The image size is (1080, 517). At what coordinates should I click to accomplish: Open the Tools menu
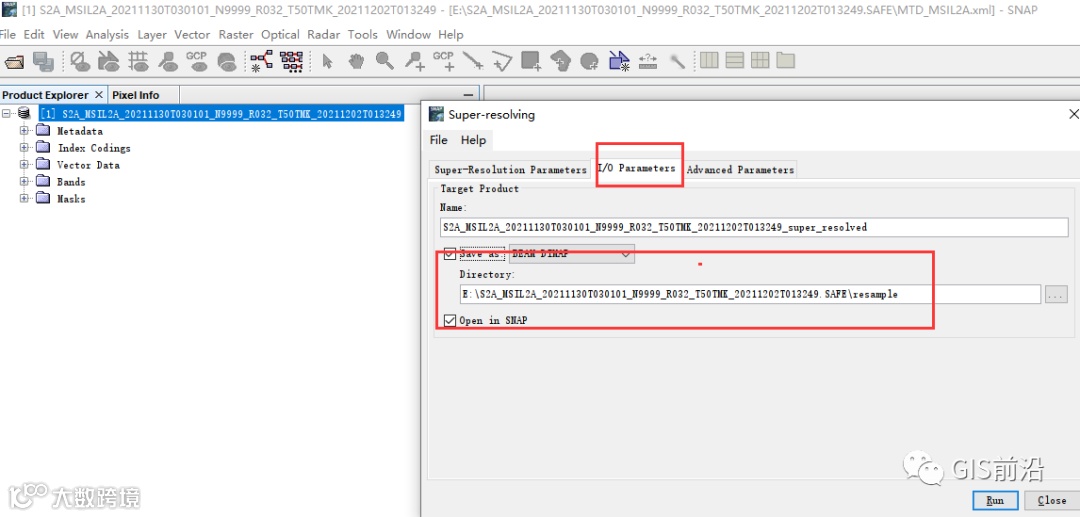[363, 34]
